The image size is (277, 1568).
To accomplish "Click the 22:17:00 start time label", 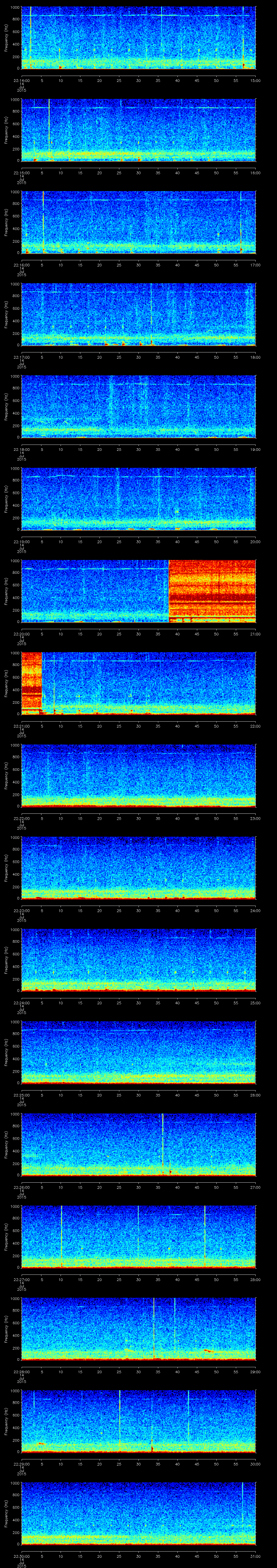I will (21, 357).
